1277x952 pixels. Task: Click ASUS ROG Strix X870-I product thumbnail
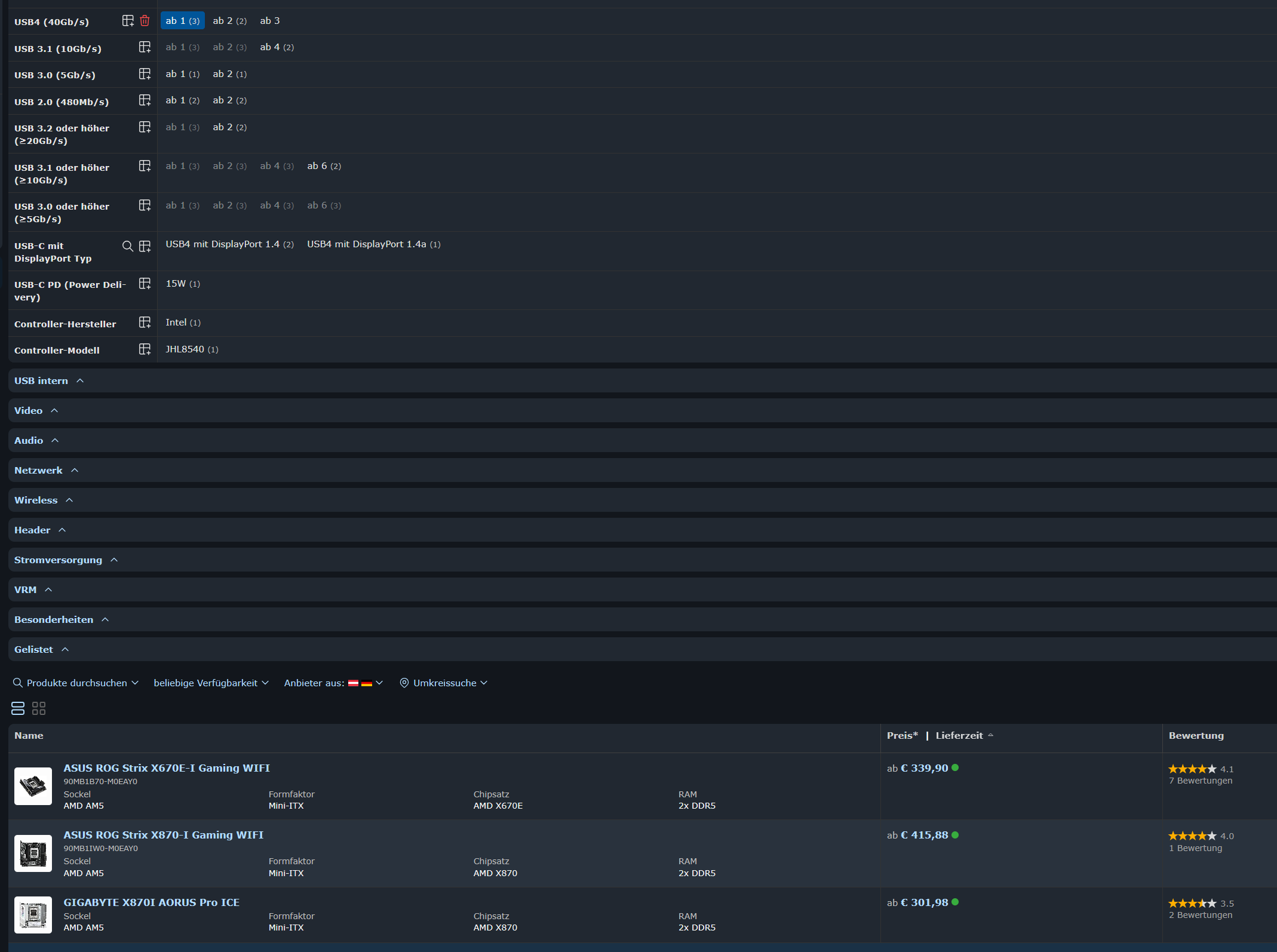pos(33,853)
